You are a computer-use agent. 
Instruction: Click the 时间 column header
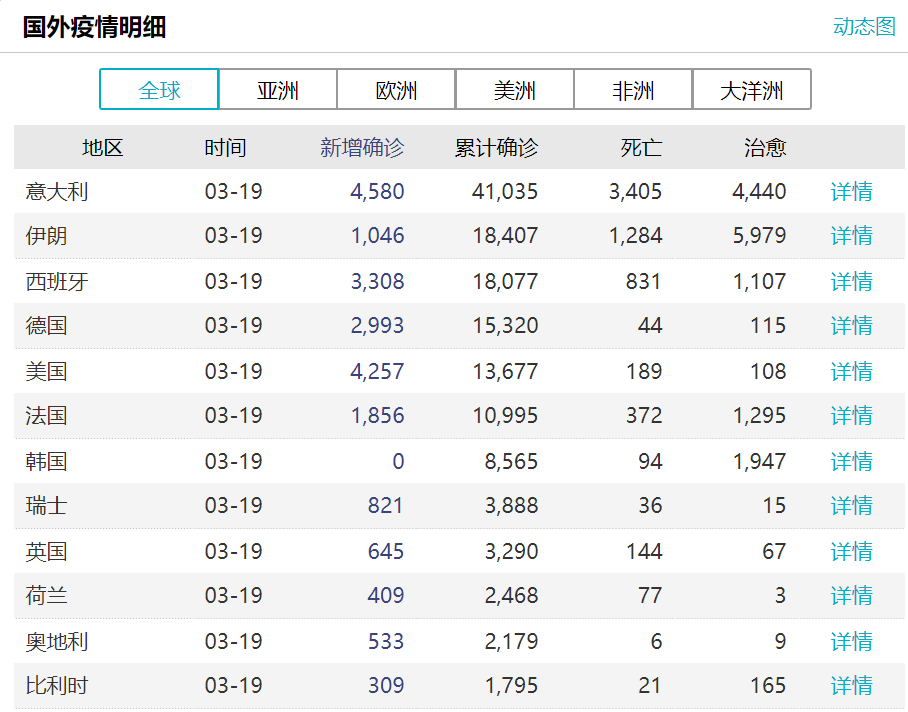pyautogui.click(x=225, y=148)
